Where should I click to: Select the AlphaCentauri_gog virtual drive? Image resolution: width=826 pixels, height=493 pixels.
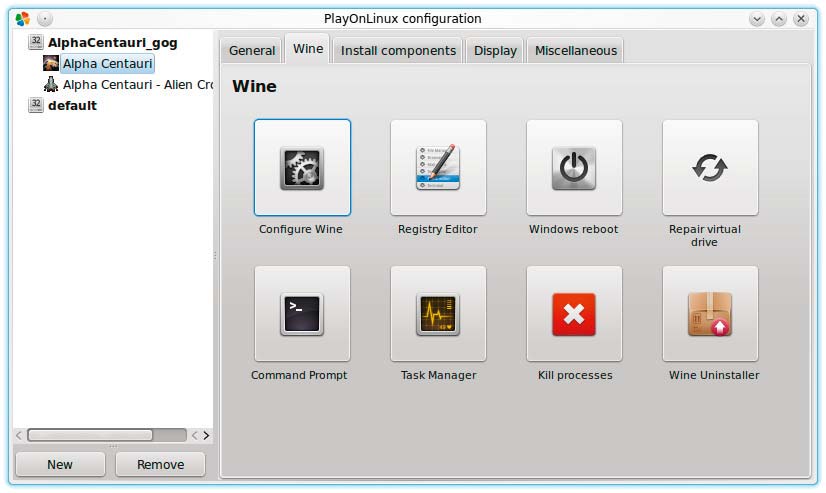click(x=113, y=43)
